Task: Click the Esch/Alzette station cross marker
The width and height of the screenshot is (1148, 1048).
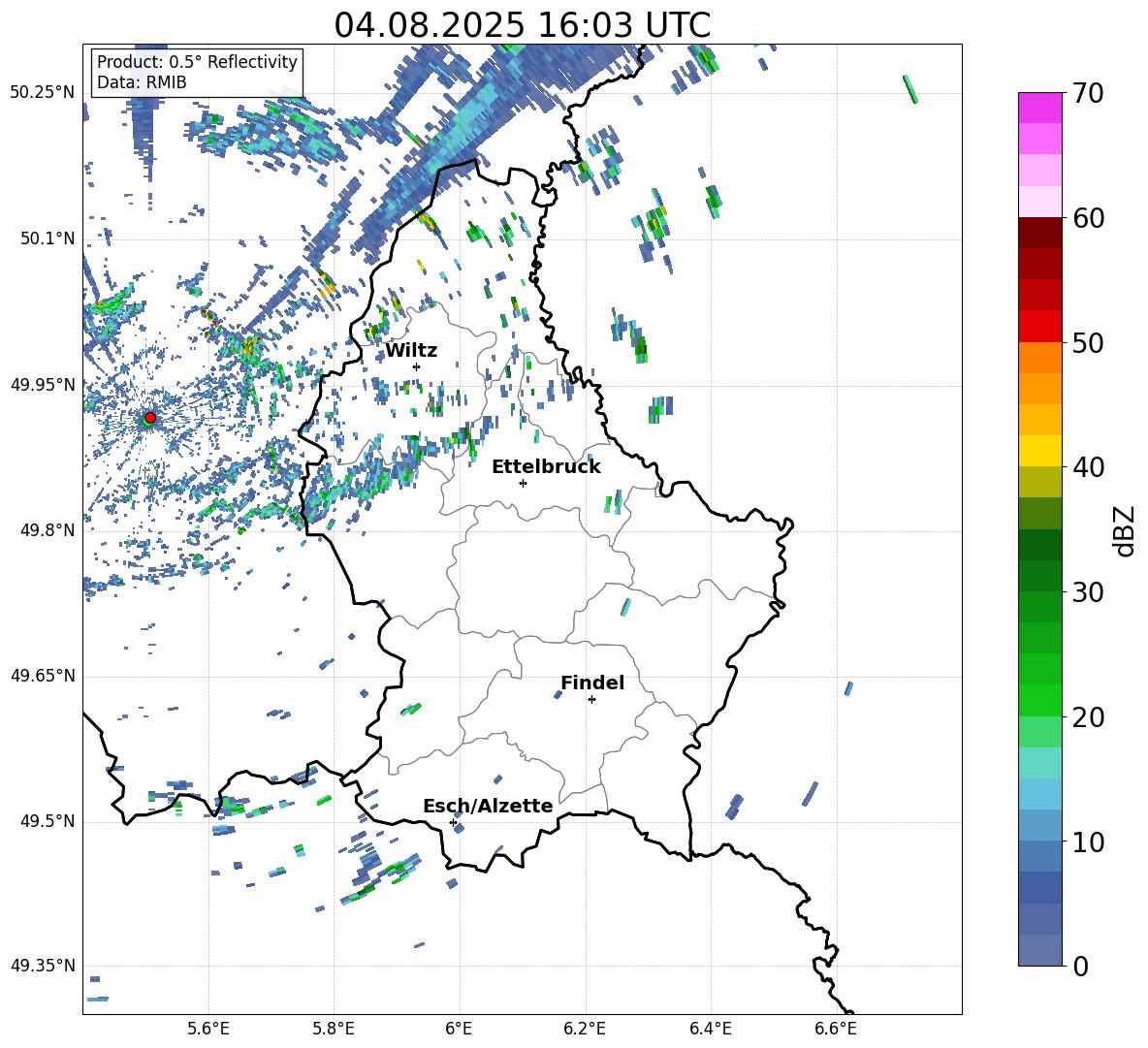Action: 453,822
